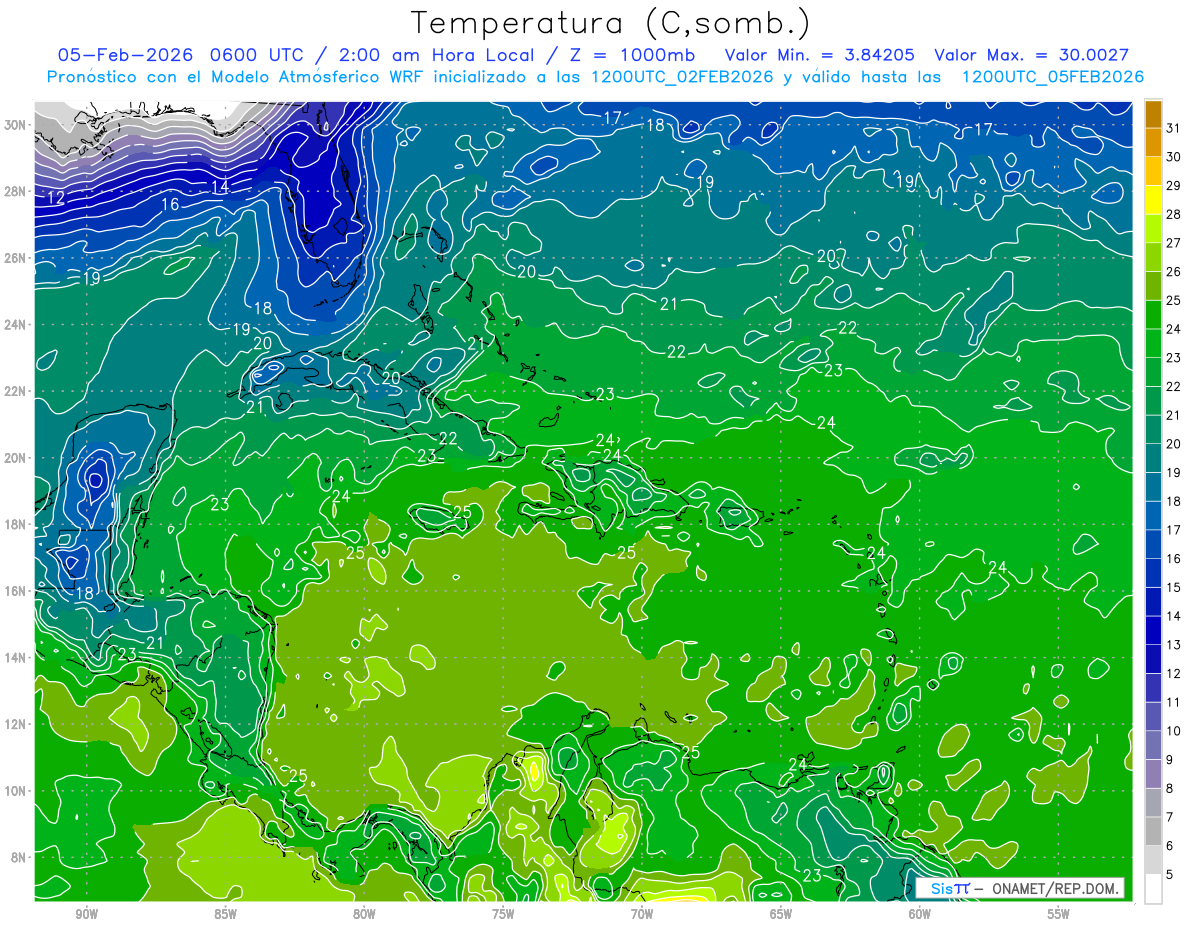Click the dark blue legend swatch between 13 and 14

1153,631
